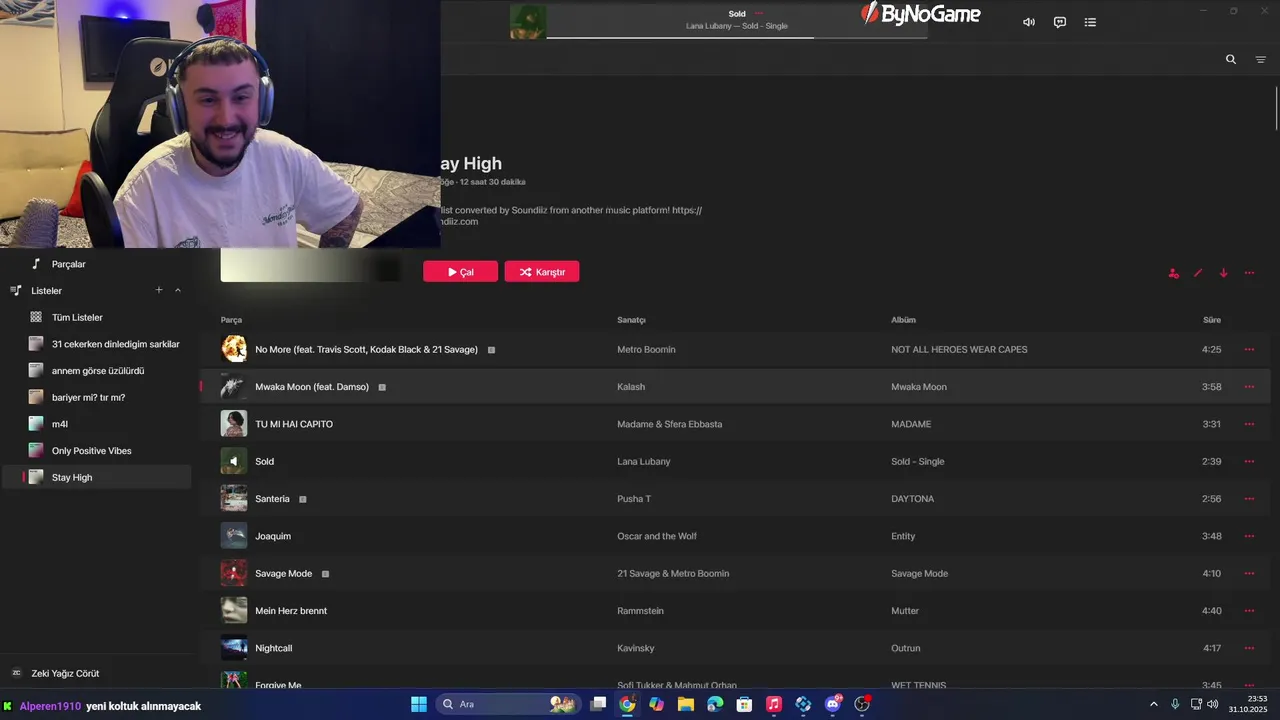
Task: Open the Only Positive Vibes playlist
Action: (x=92, y=451)
